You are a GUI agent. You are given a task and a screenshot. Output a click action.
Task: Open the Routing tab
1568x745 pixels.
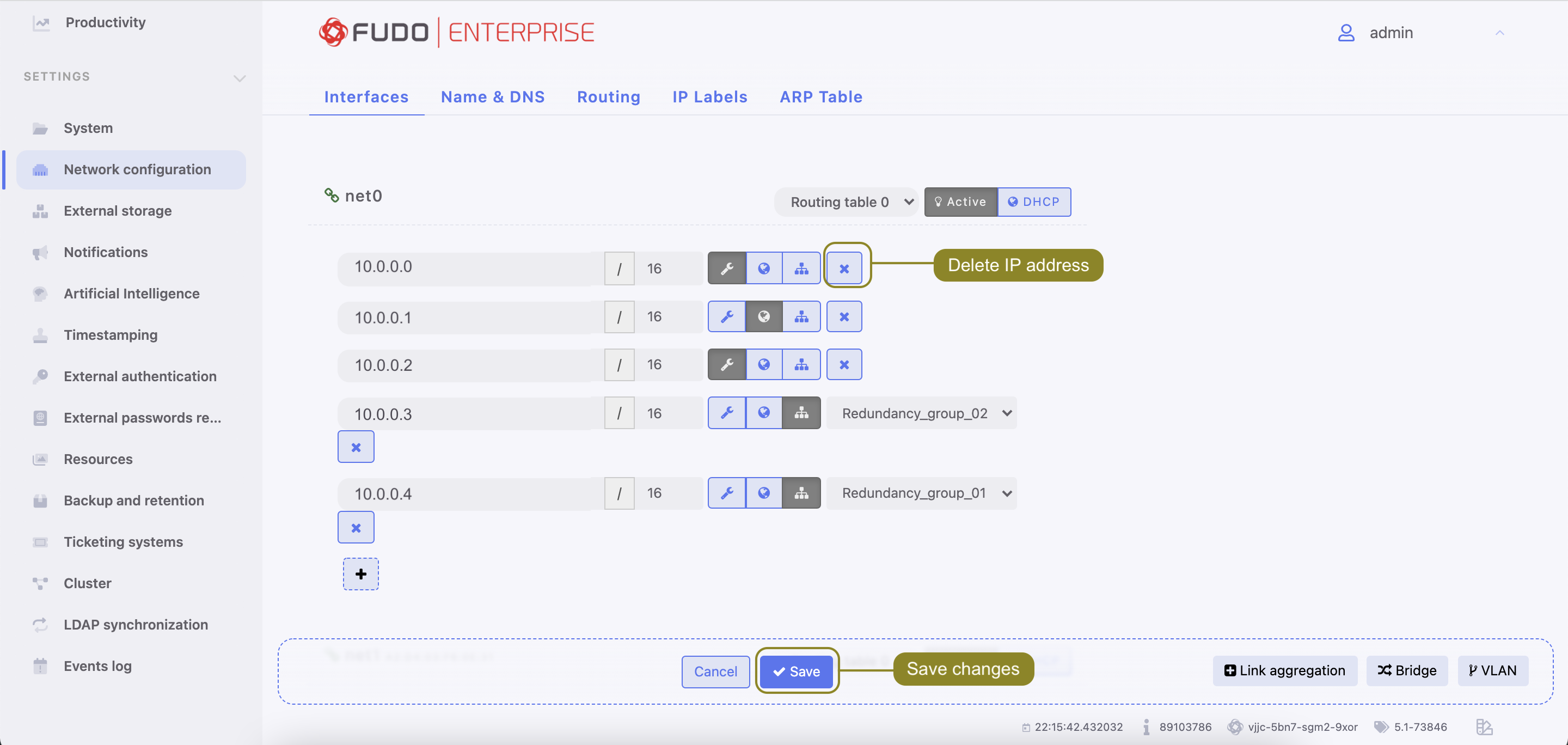pyautogui.click(x=609, y=97)
